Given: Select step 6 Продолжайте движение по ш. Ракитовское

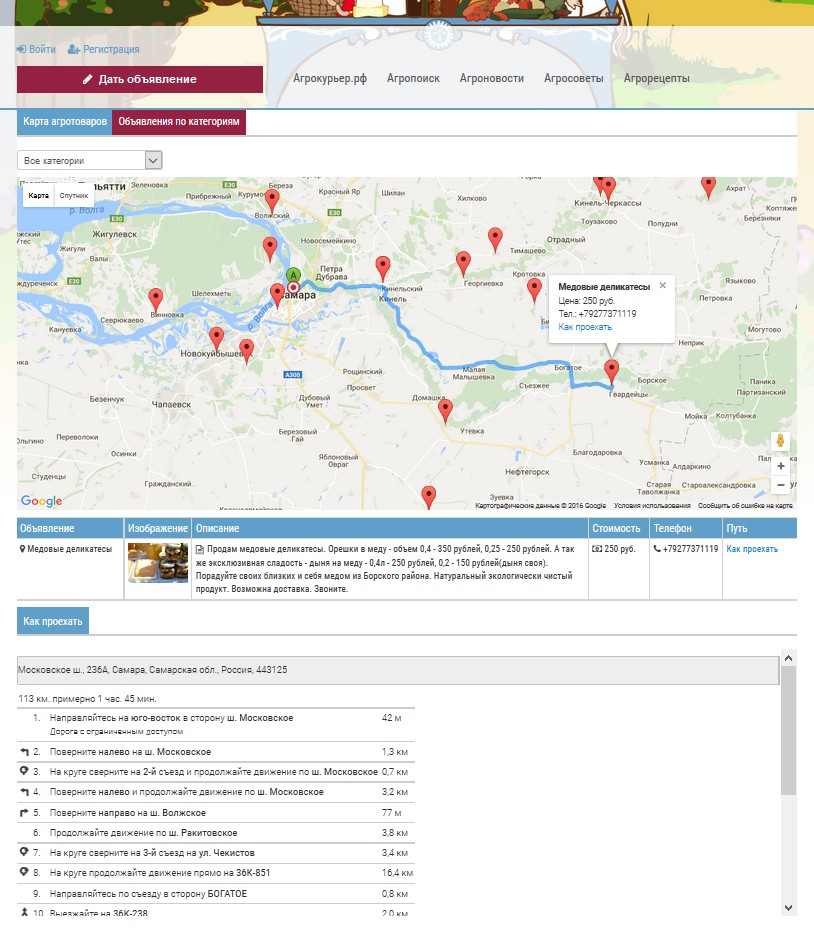Looking at the screenshot, I should tap(216, 833).
